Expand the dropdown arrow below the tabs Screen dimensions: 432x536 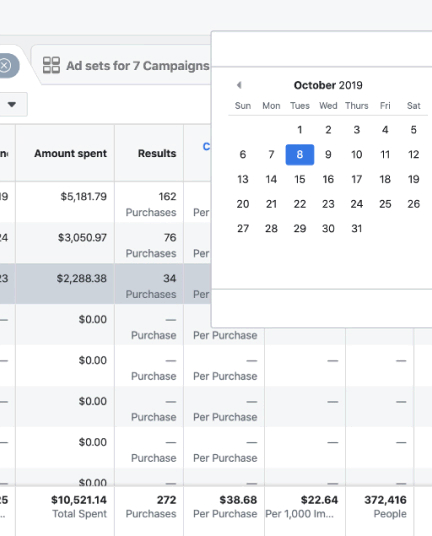pos(12,104)
